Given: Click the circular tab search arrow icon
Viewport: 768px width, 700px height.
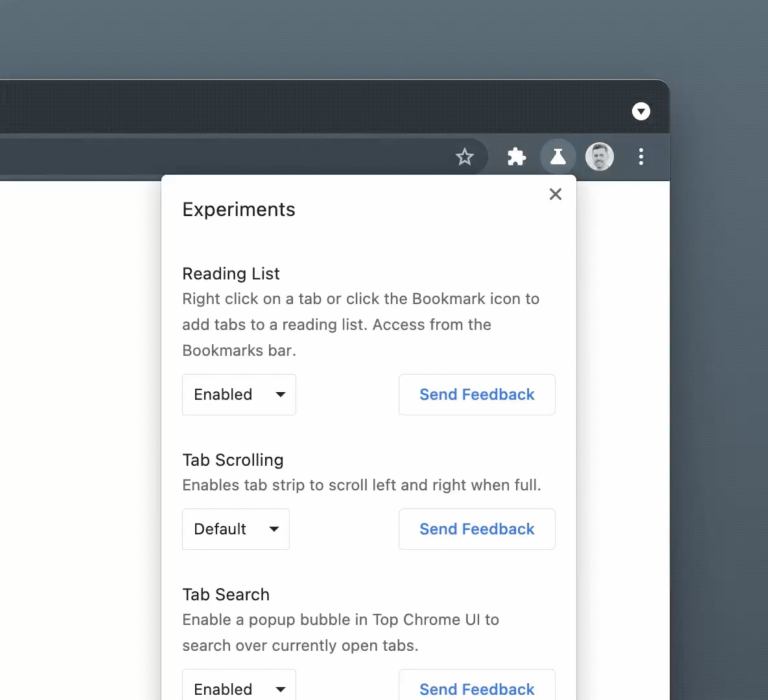Looking at the screenshot, I should (x=641, y=111).
